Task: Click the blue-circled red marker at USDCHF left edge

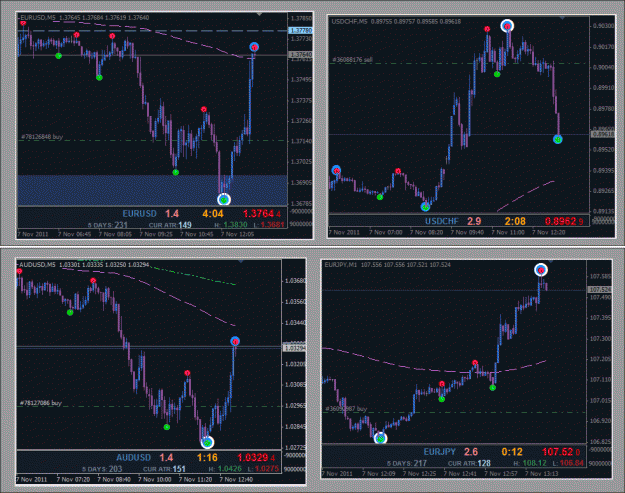Action: 336,170
